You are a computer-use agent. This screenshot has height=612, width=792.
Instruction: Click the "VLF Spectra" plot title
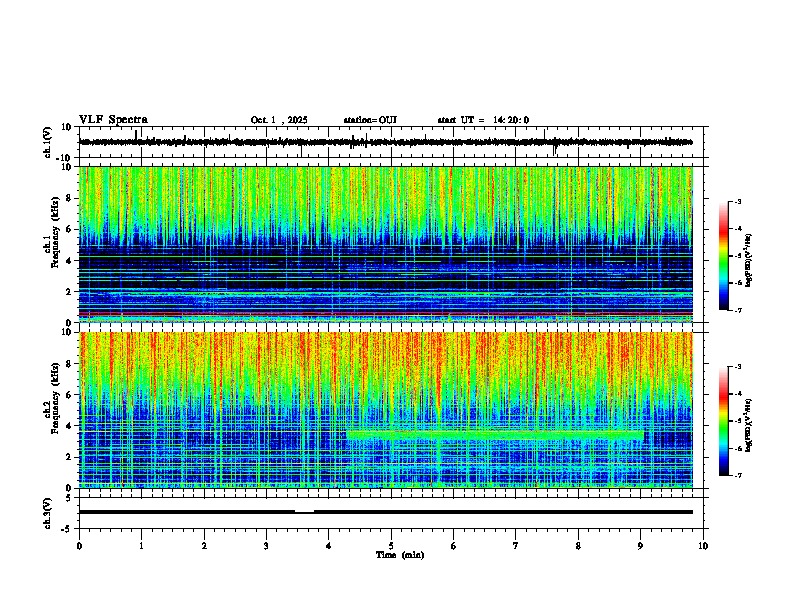point(113,120)
